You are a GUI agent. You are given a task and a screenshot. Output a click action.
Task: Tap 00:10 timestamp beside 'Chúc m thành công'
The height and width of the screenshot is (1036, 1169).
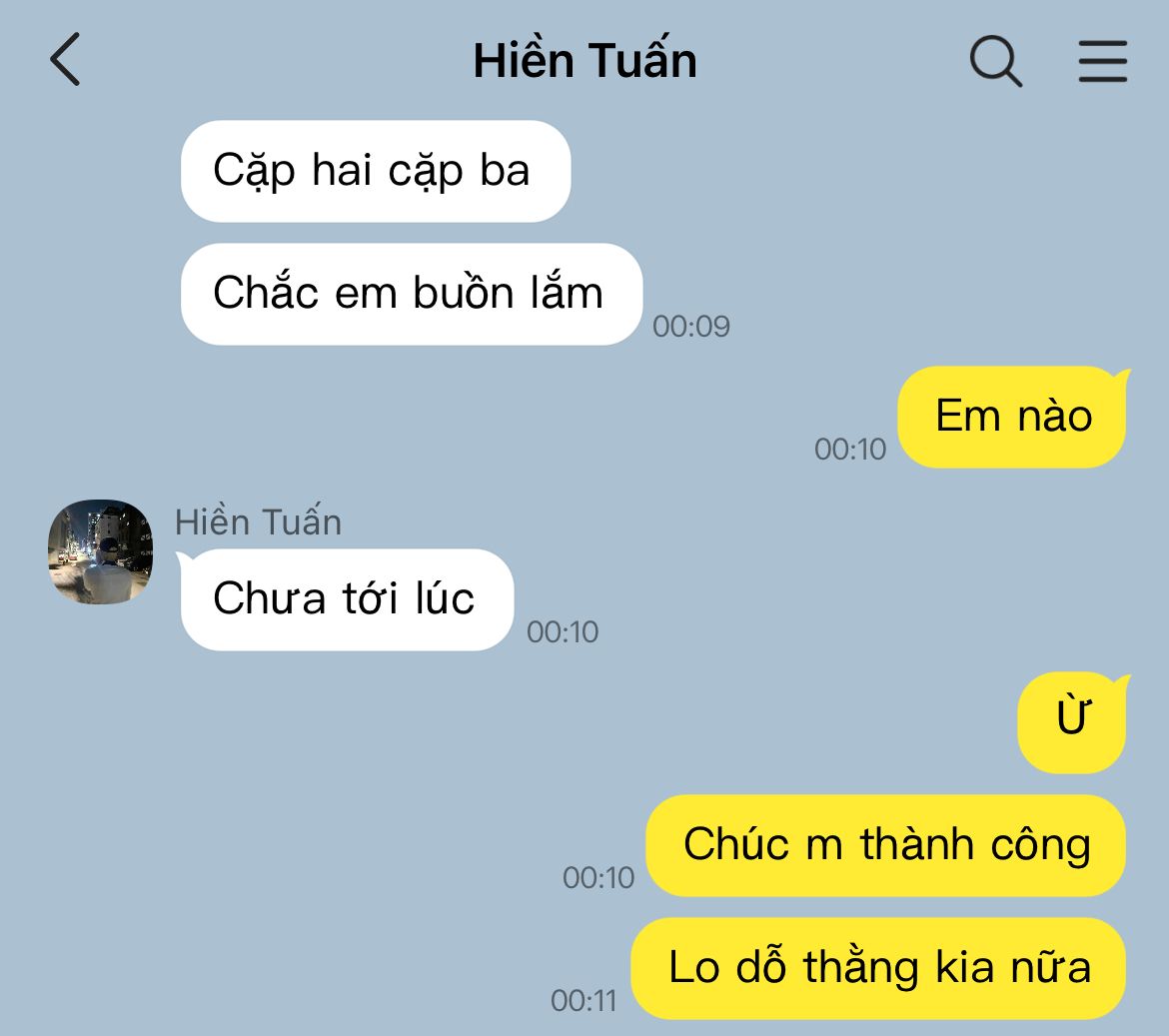(598, 878)
